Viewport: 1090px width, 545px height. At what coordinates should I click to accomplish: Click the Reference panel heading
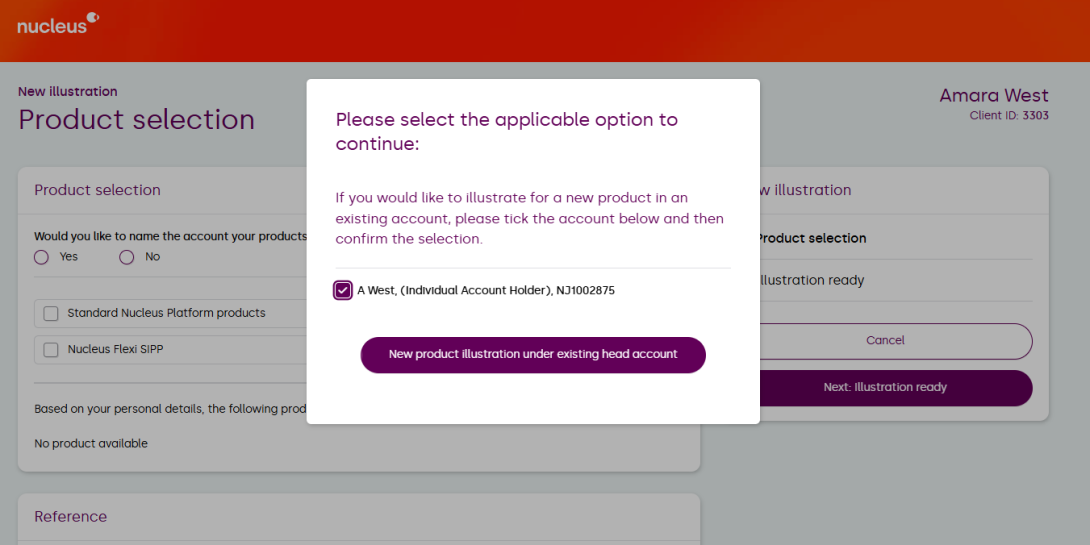click(x=70, y=517)
